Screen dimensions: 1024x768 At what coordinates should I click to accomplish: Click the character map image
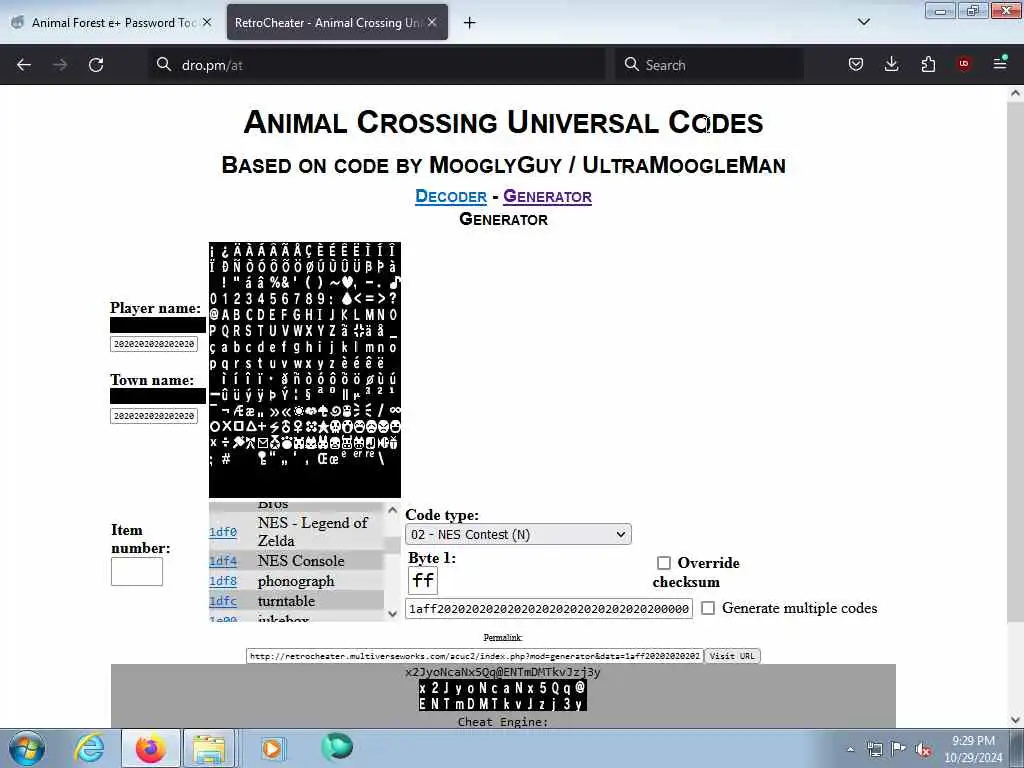coord(305,370)
